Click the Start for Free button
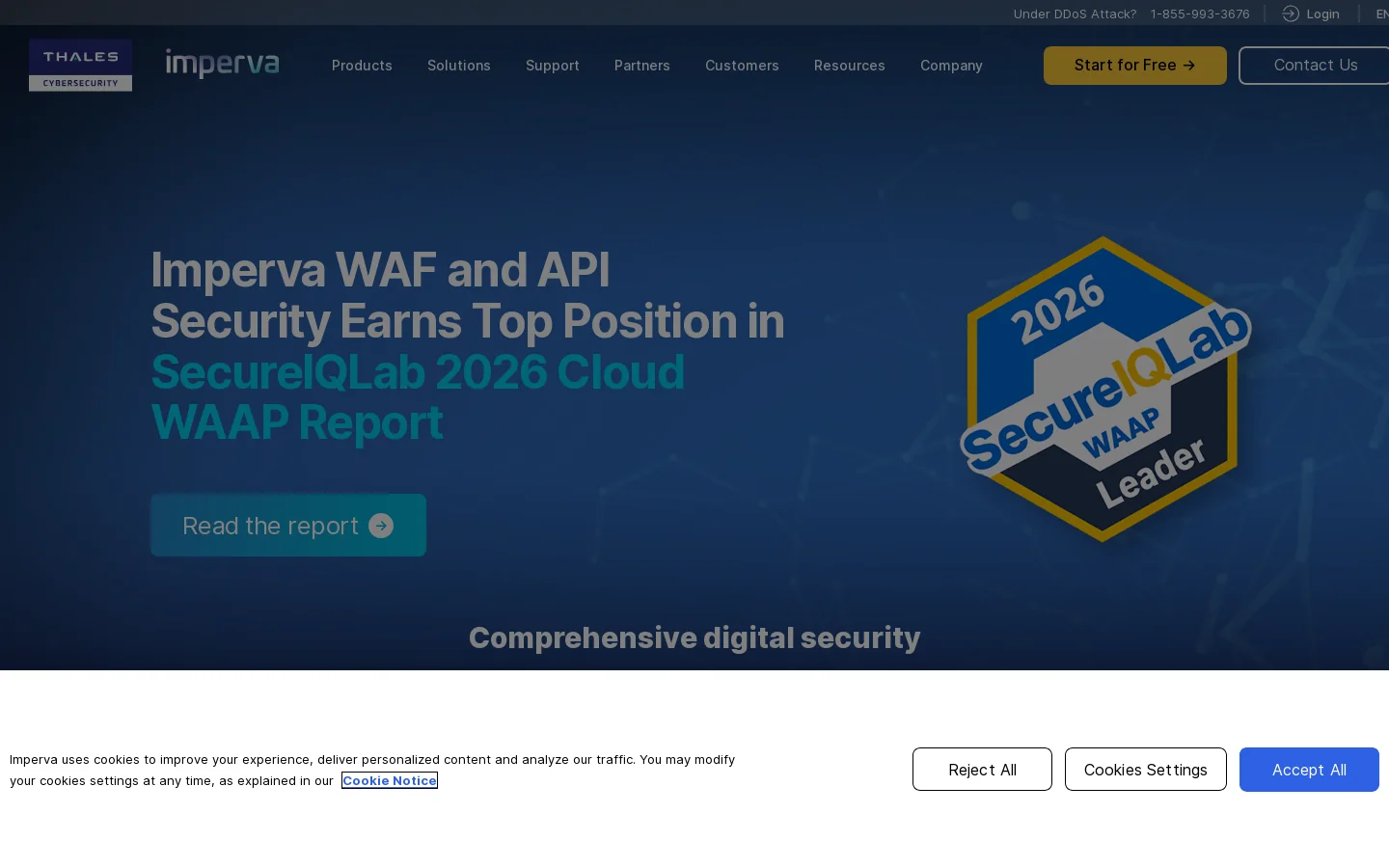Viewport: 1389px width, 868px height. (1135, 66)
